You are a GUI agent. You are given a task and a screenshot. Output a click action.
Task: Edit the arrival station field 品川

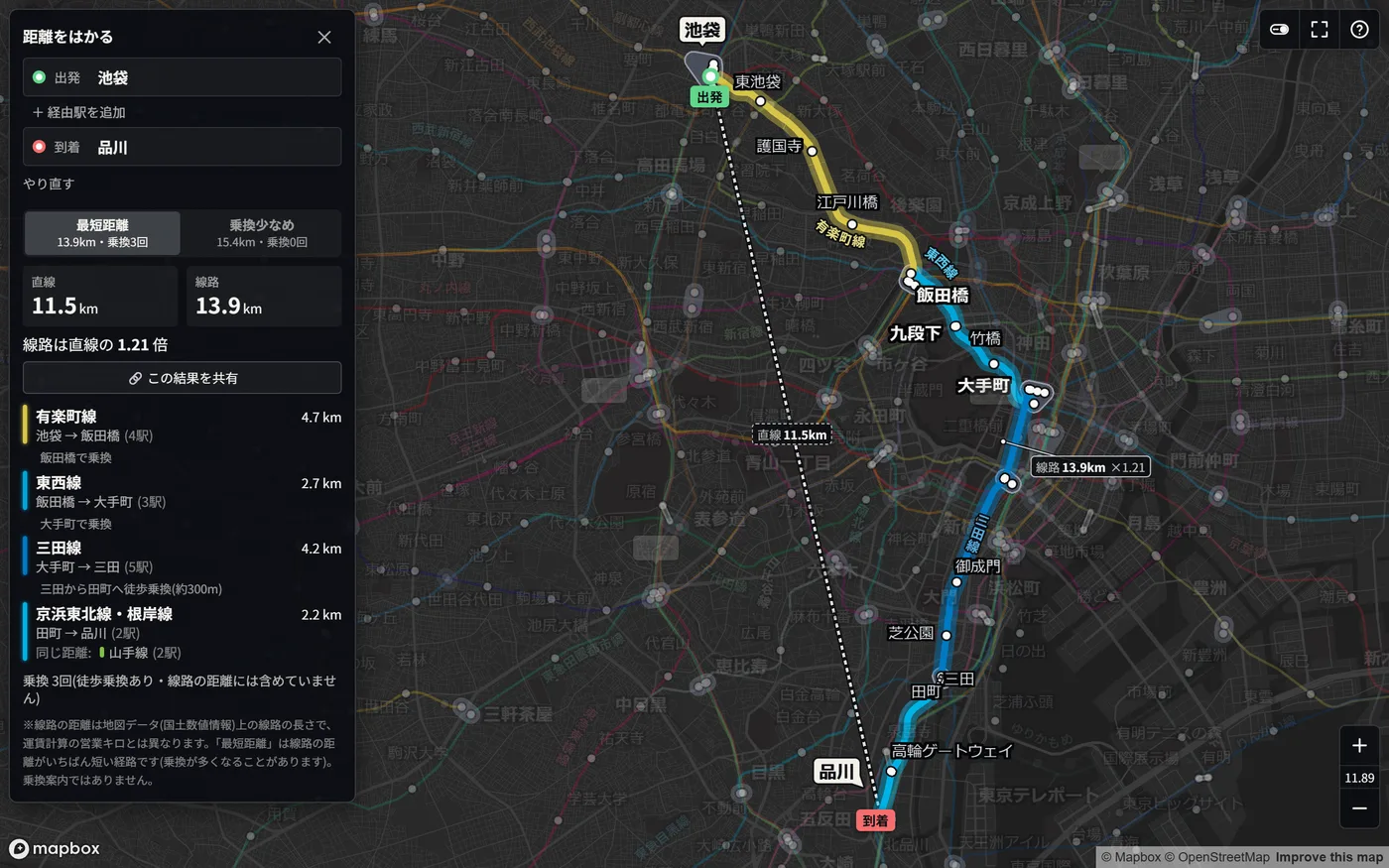[183, 147]
